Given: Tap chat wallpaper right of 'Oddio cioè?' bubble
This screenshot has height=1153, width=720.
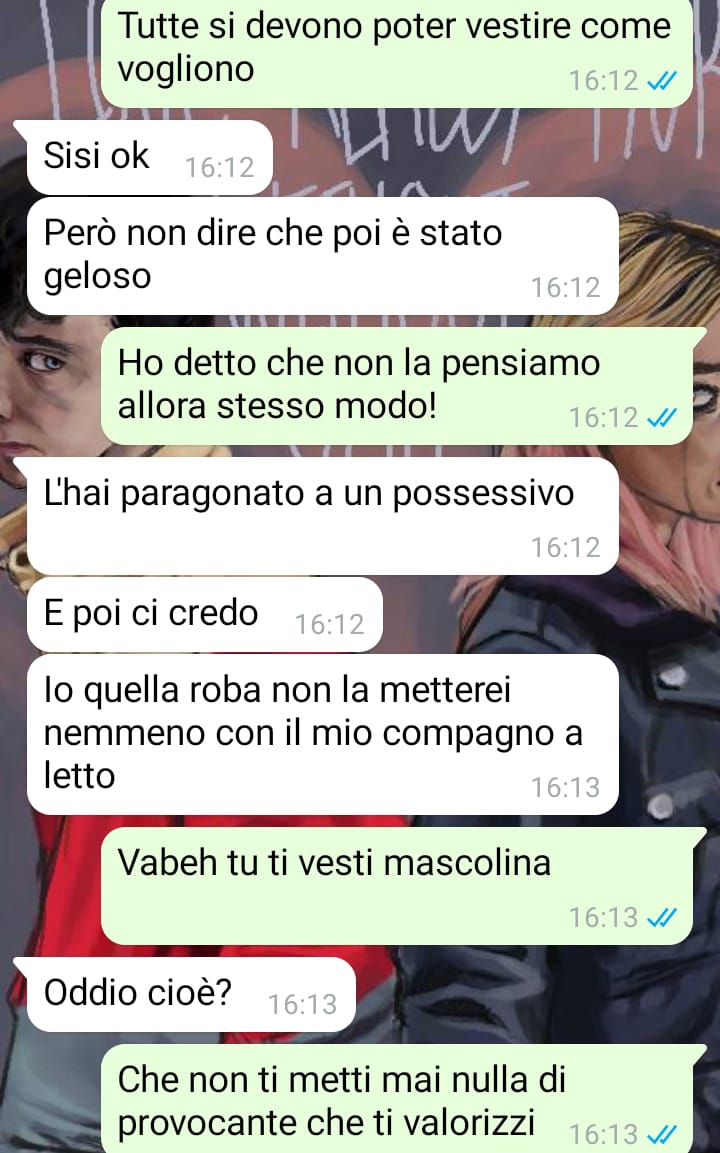Looking at the screenshot, I should point(537,994).
